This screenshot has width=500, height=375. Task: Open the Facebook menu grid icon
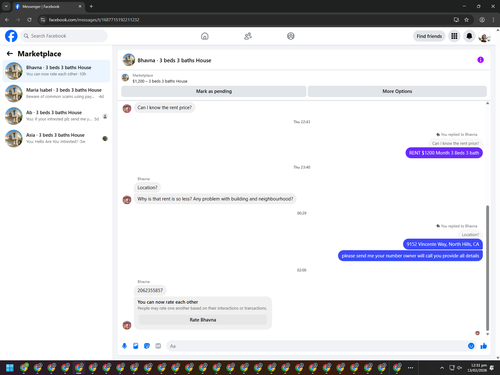coord(454,36)
